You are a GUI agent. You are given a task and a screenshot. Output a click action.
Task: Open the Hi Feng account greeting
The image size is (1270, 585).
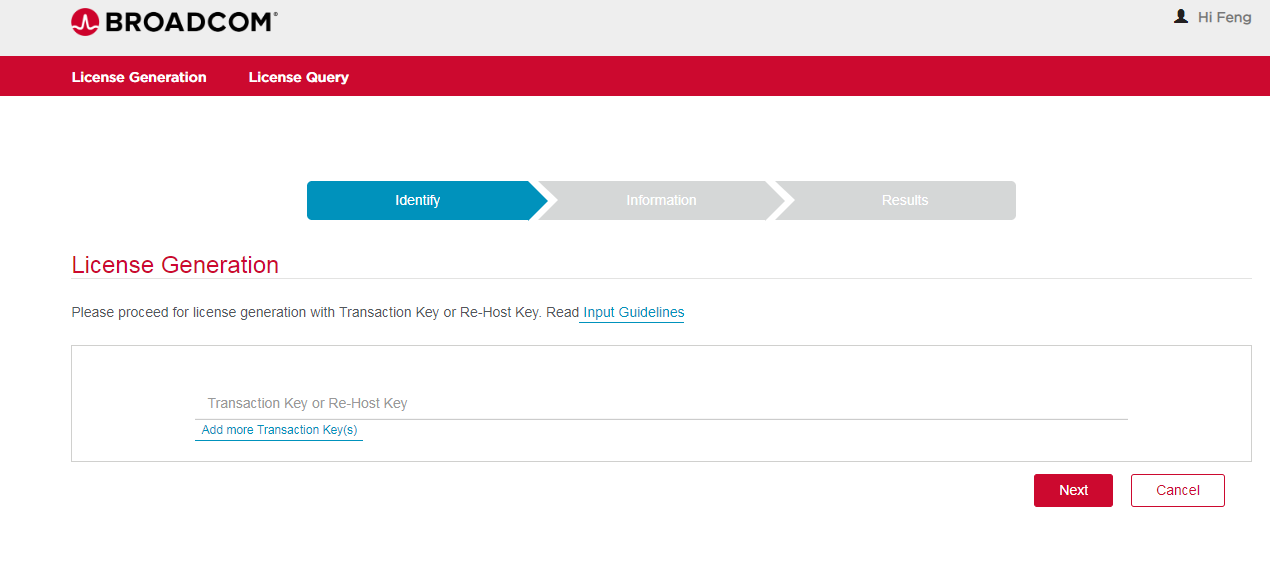[x=1224, y=17]
